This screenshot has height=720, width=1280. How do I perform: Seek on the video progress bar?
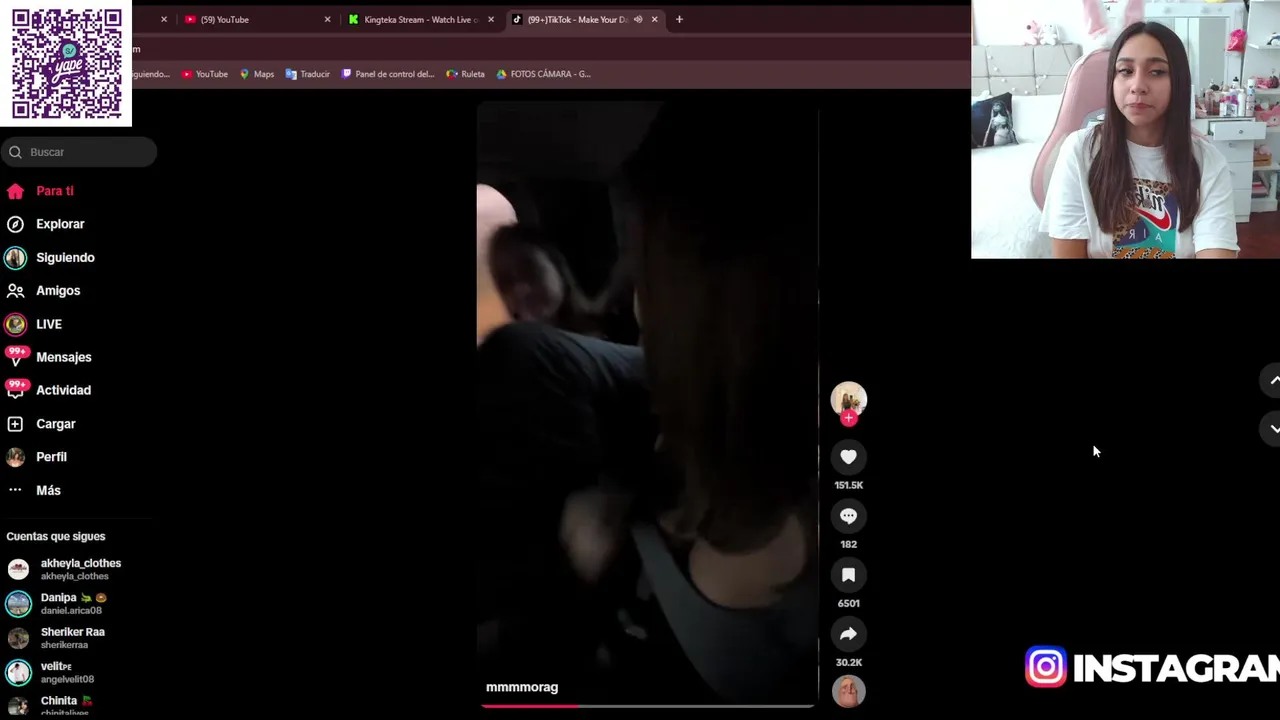click(x=647, y=706)
